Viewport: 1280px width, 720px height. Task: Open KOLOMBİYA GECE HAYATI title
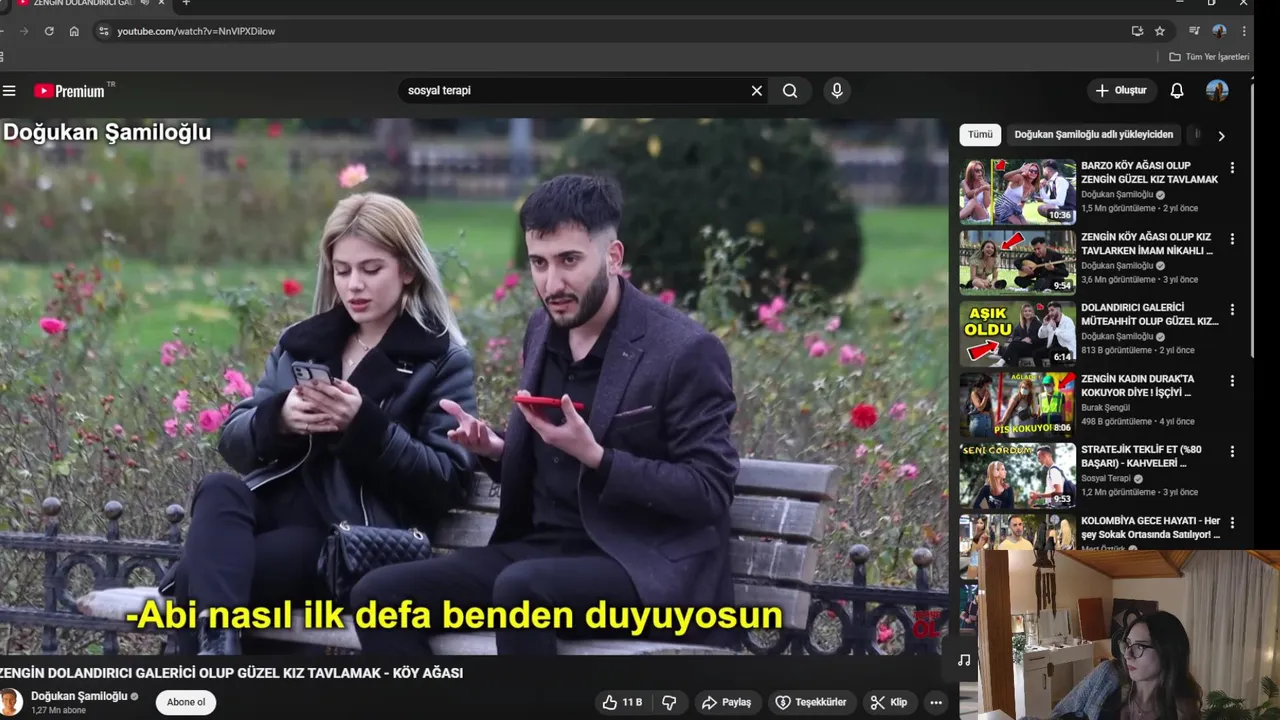1151,528
